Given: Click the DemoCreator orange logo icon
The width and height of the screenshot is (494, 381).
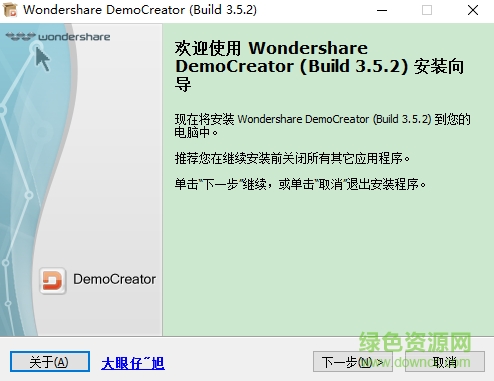Looking at the screenshot, I should click(52, 280).
